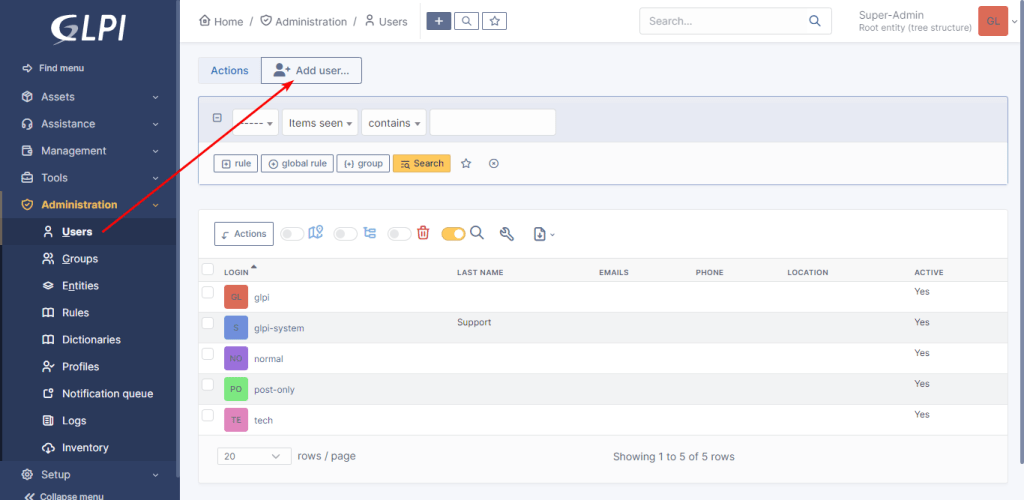
Task: Click the saved search star beside Search
Action: 466,163
